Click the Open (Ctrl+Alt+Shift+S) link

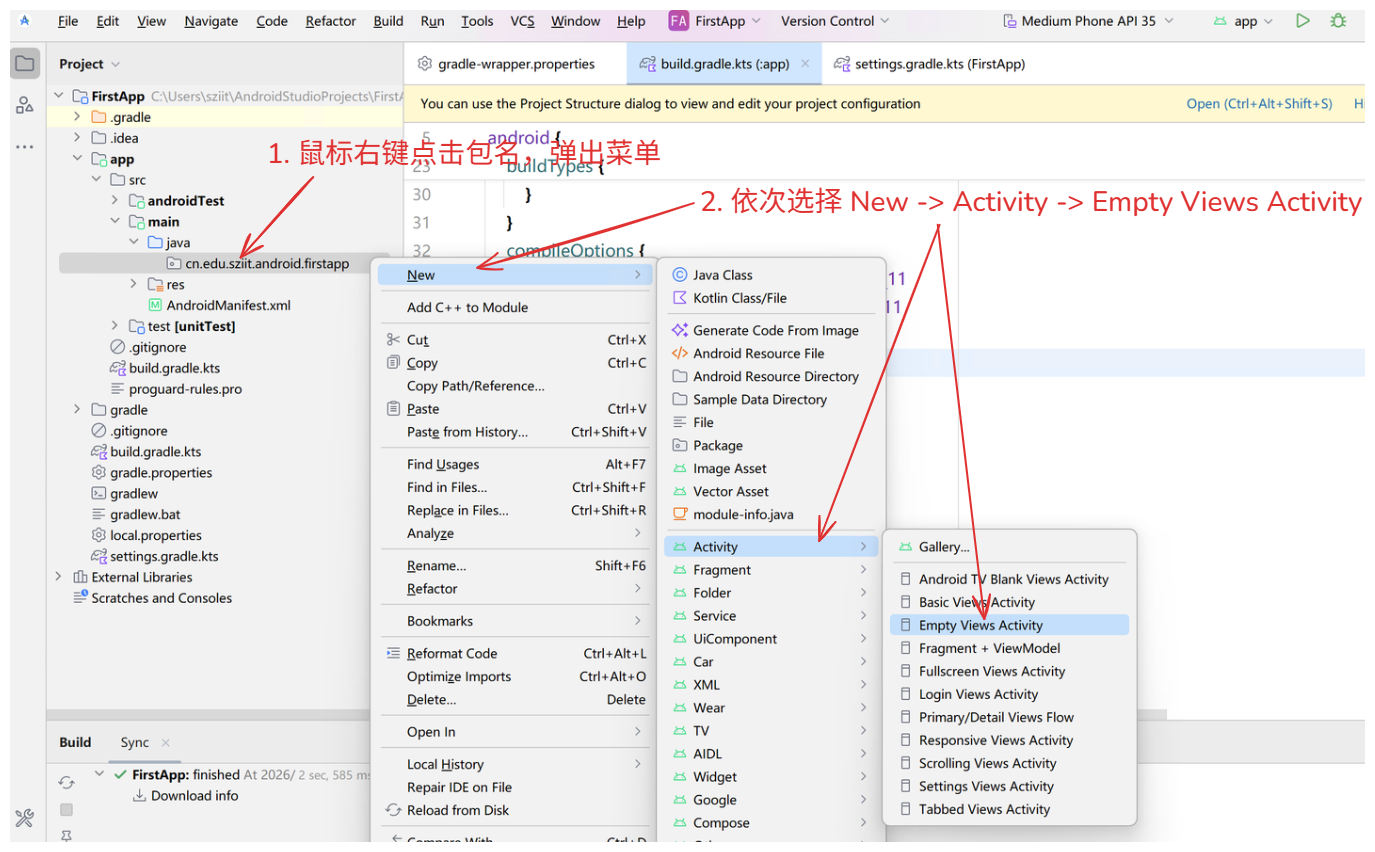coord(1259,104)
